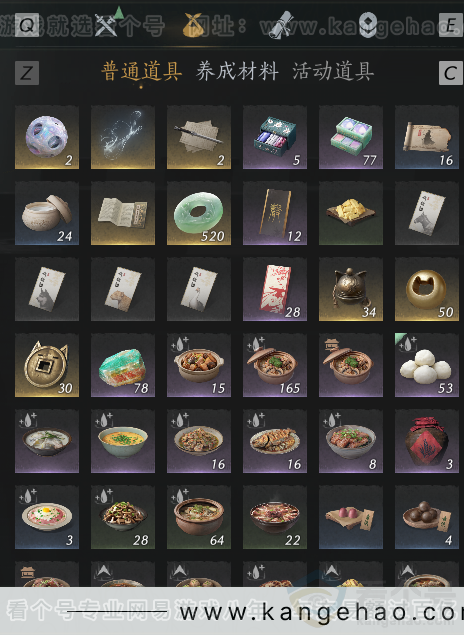Open the crossed swords equipment category
This screenshot has width=464, height=636.
pyautogui.click(x=106, y=24)
